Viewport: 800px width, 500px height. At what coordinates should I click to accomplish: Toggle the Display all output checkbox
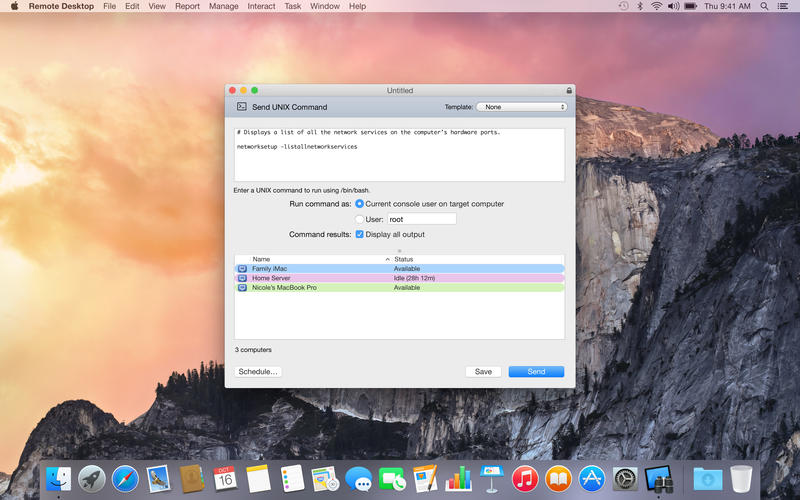pyautogui.click(x=360, y=235)
